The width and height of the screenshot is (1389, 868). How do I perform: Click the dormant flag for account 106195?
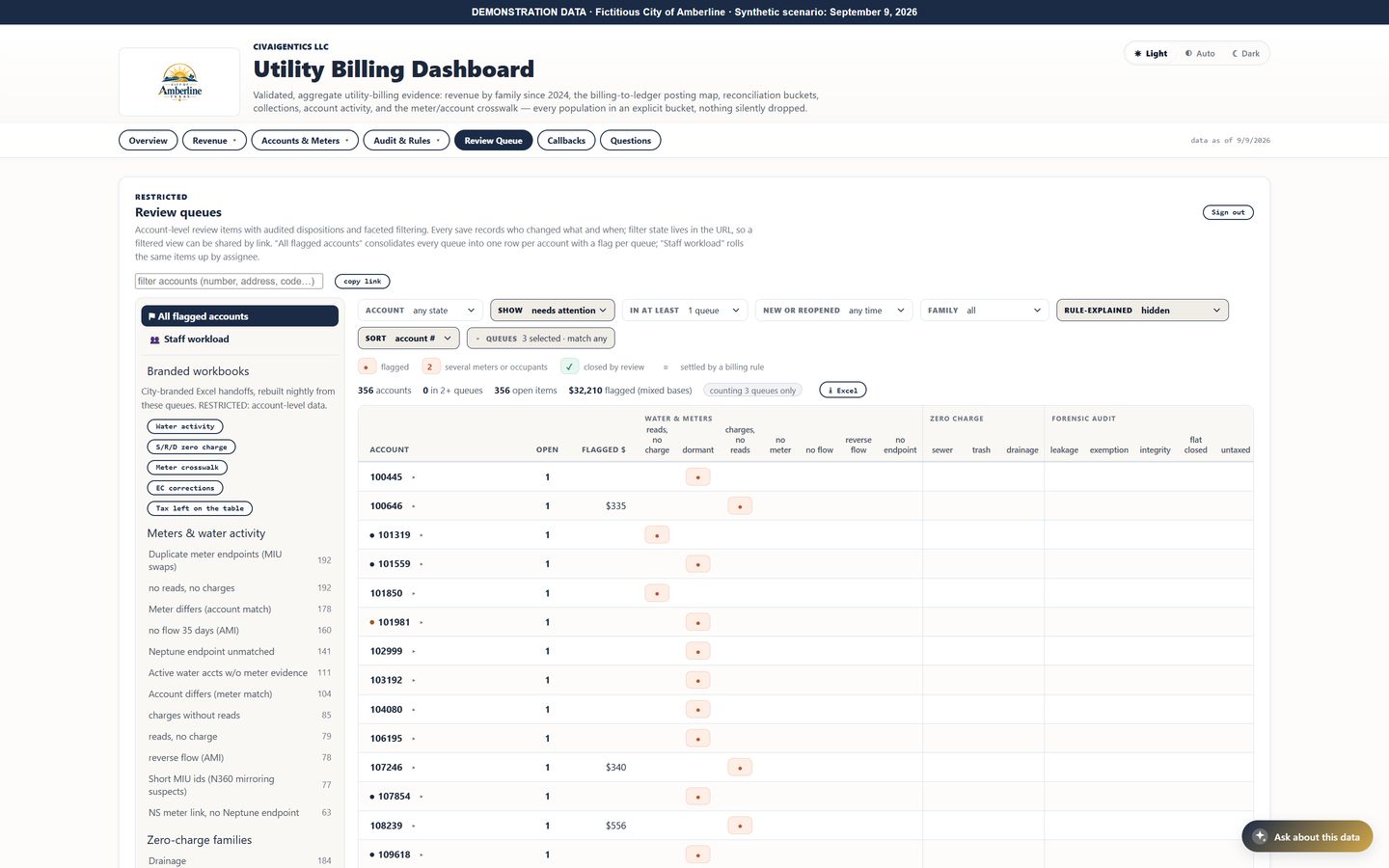coord(697,738)
